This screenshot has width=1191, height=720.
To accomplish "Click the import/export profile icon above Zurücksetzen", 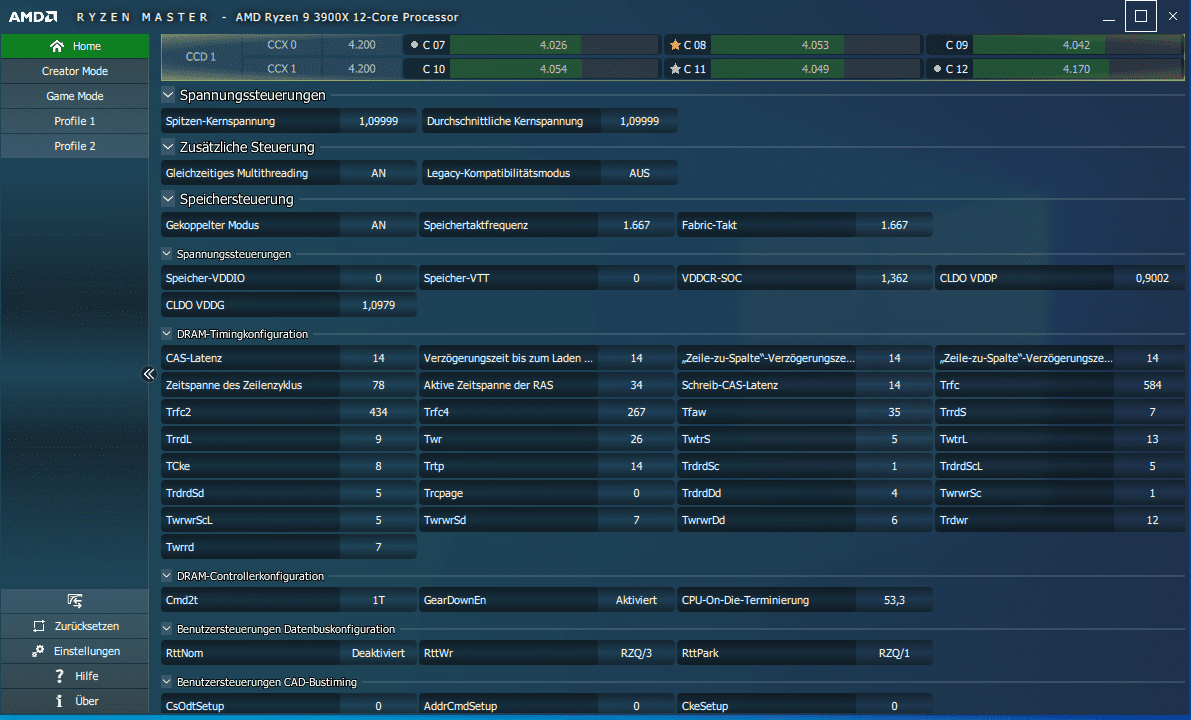I will pos(74,601).
